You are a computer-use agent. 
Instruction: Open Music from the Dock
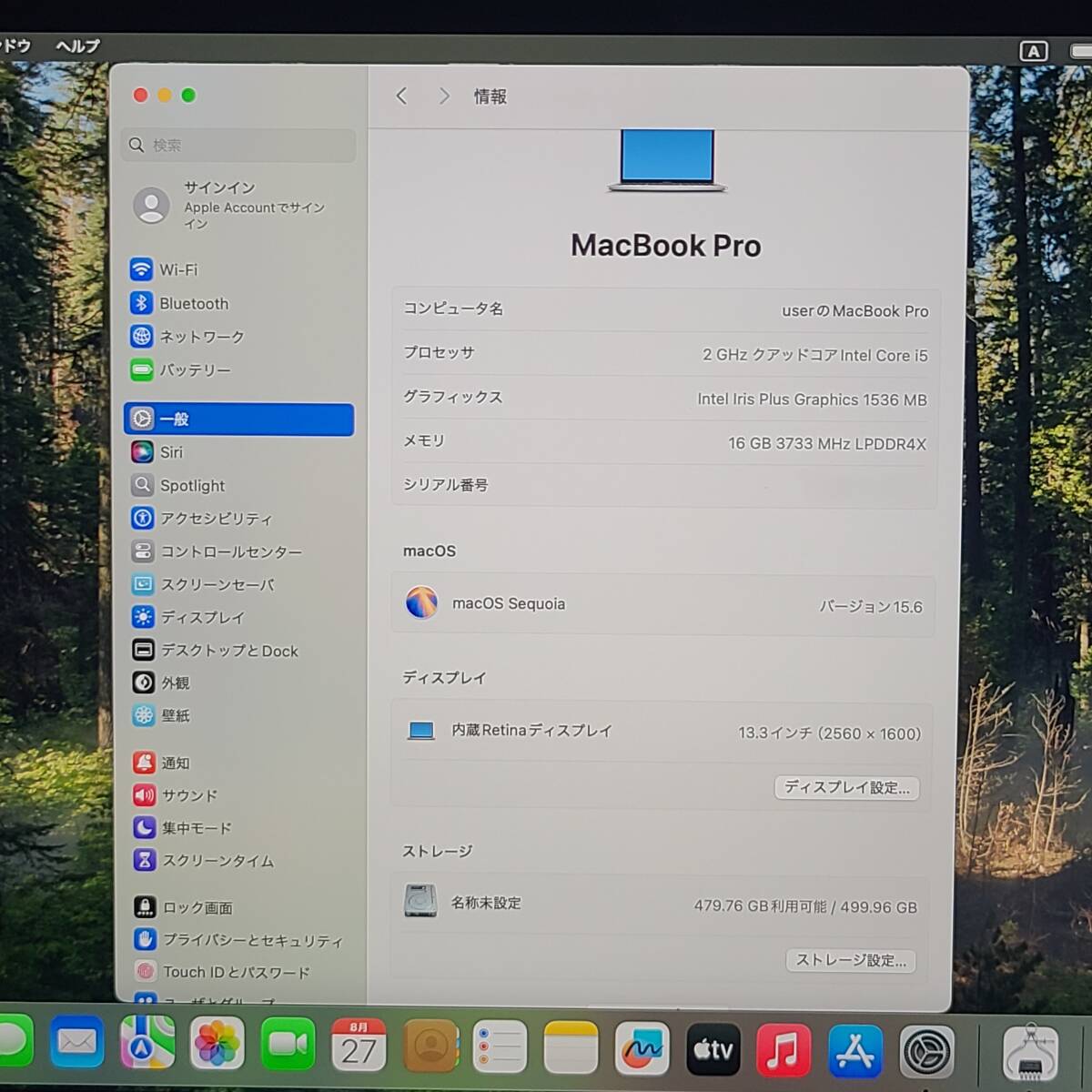784,1050
